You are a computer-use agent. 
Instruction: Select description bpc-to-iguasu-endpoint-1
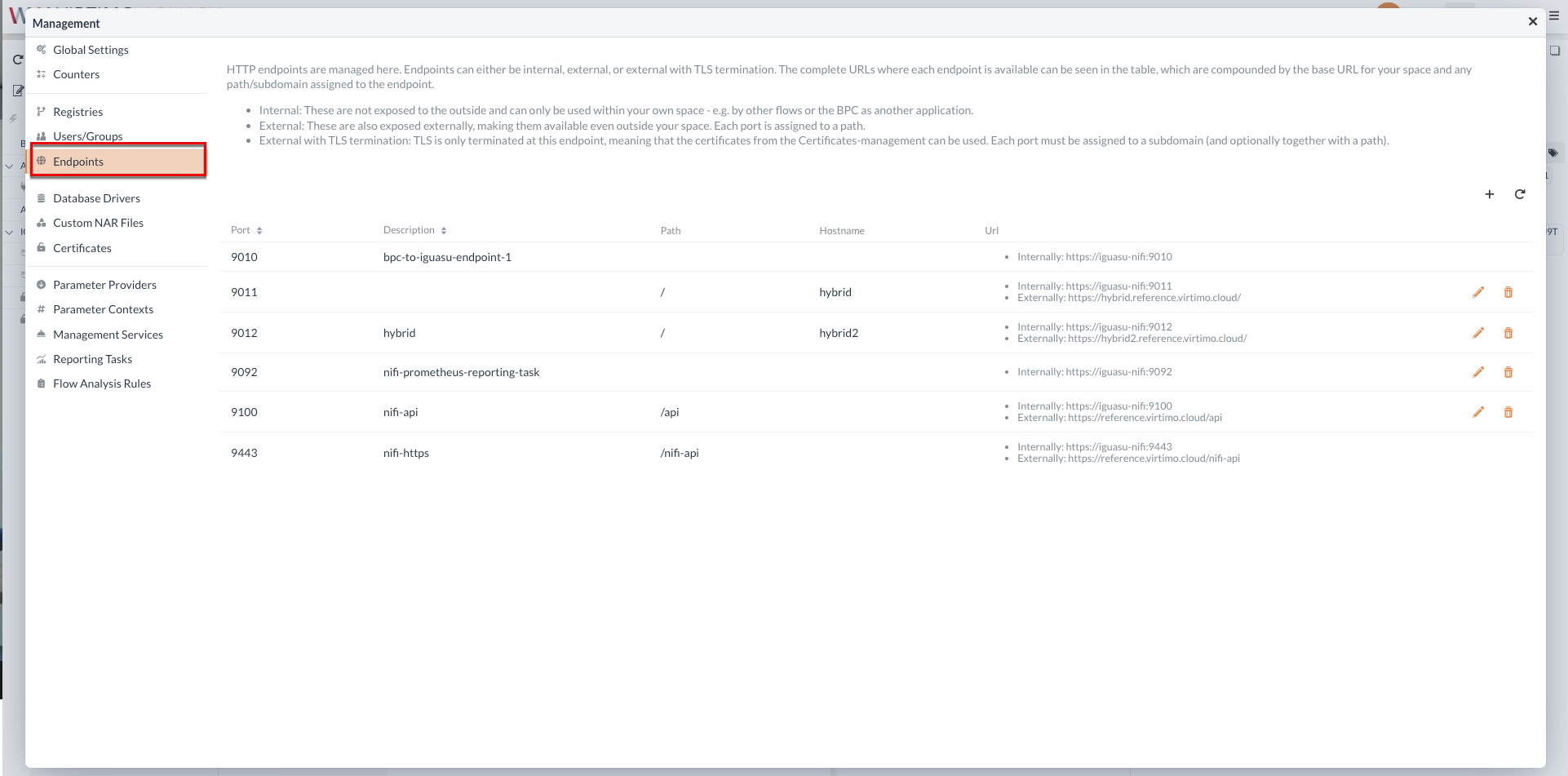447,257
